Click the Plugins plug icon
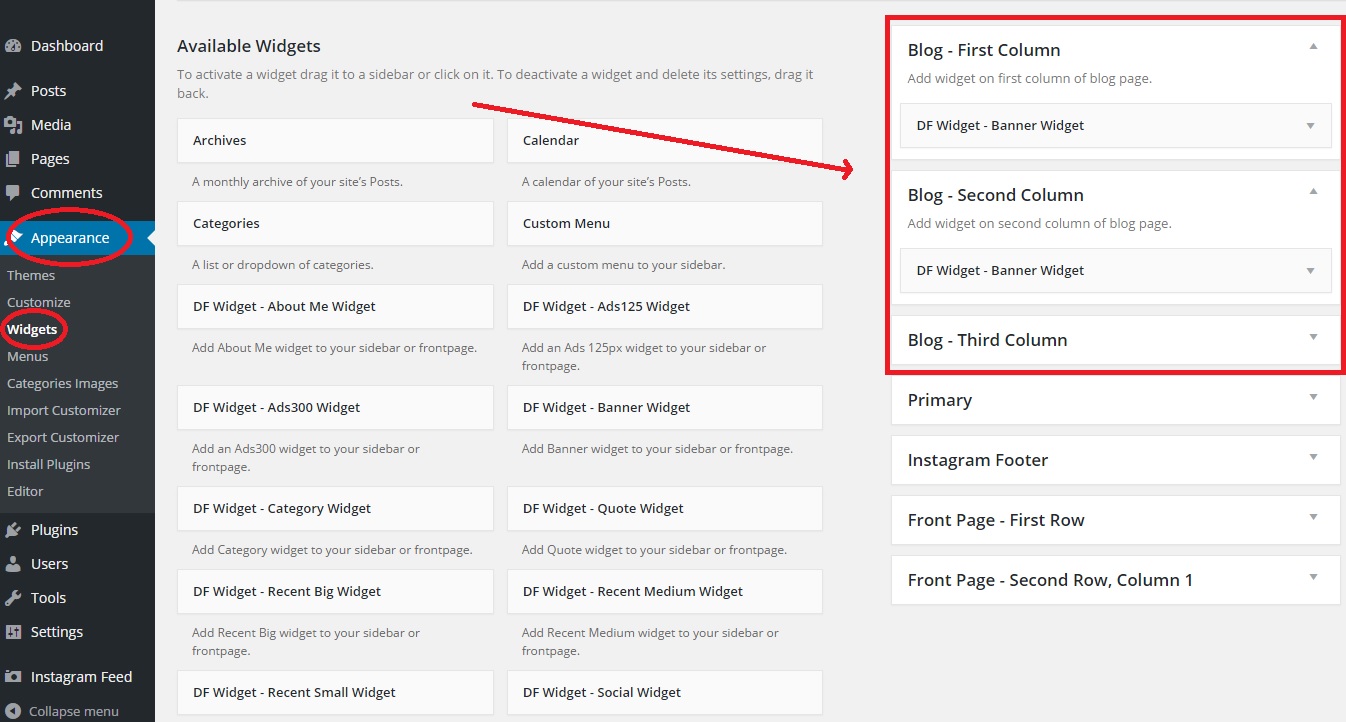The image size is (1346, 722). 13,530
